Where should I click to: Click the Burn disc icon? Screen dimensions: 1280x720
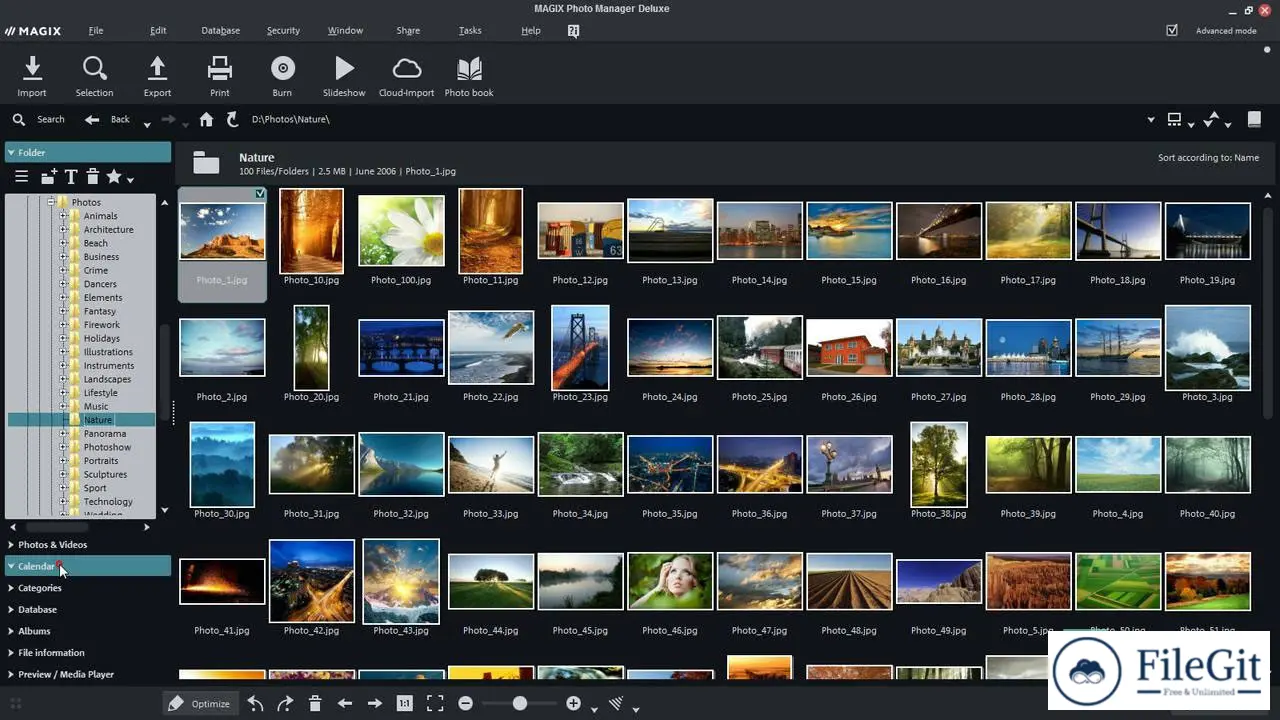click(283, 69)
